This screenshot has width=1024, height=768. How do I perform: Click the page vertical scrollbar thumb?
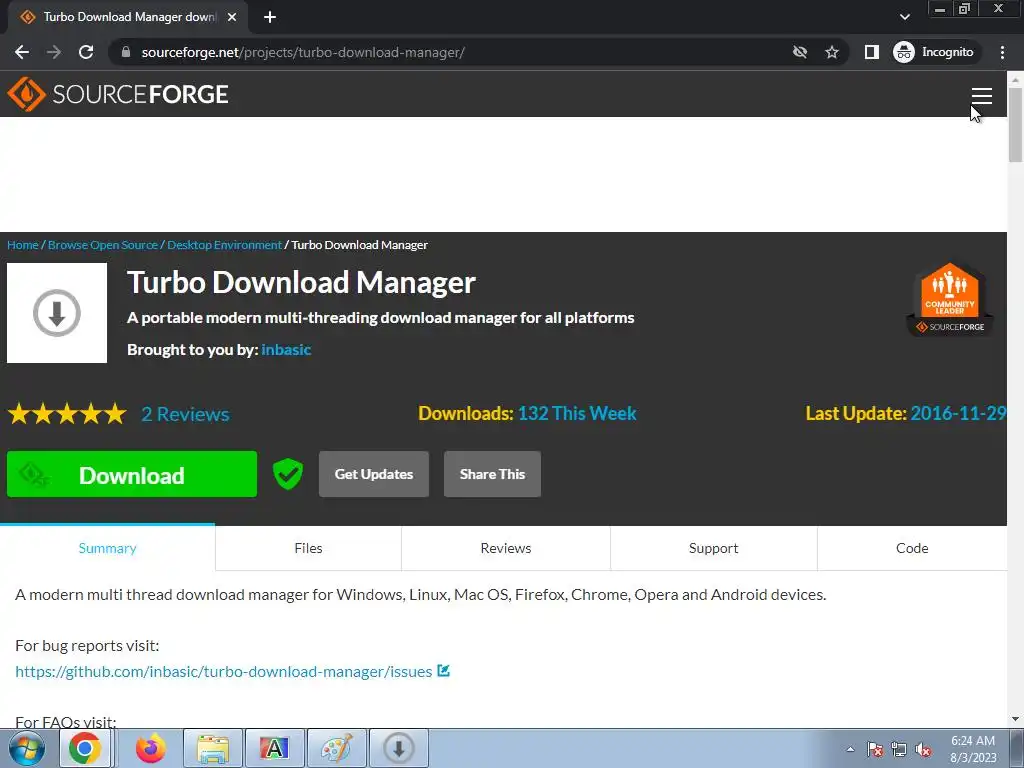tap(1015, 124)
